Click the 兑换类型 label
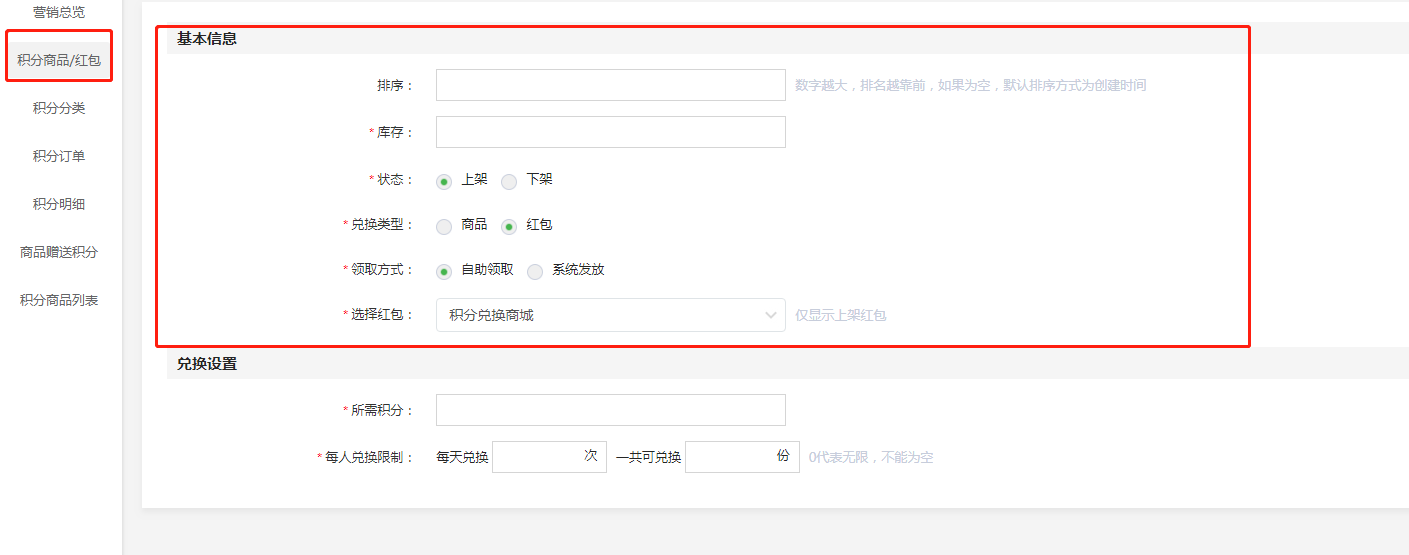Viewport: 1409px width, 555px height. tap(378, 225)
